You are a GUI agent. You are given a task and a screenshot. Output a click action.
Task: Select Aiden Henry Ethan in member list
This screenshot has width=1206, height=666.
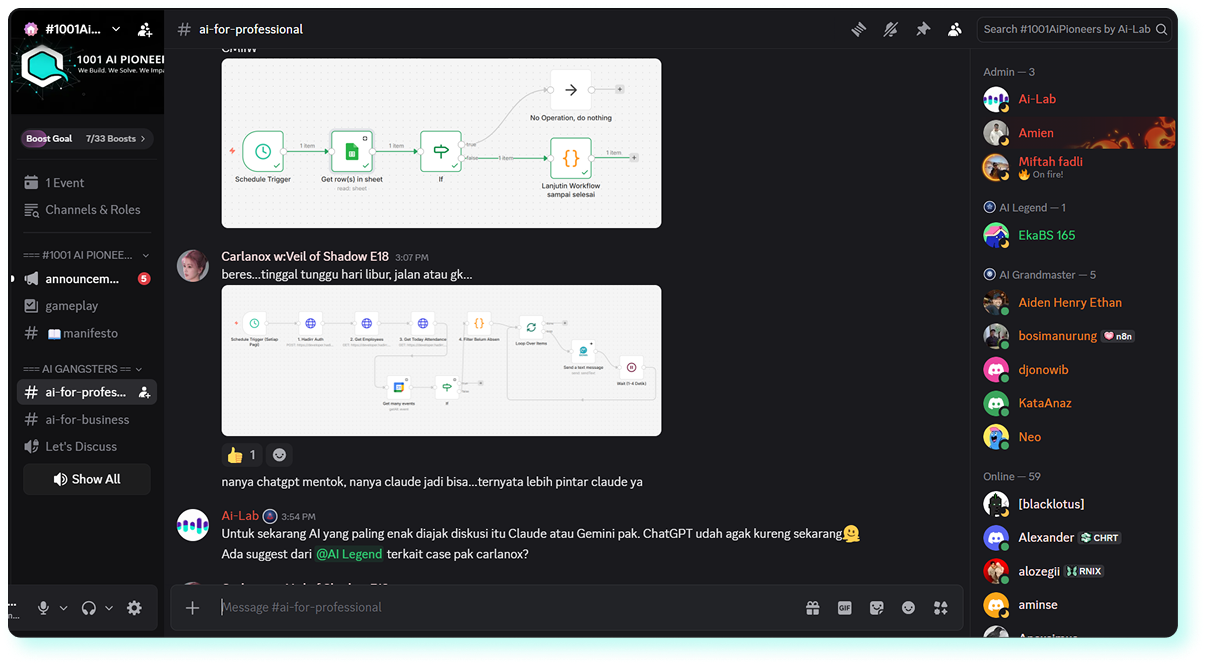pyautogui.click(x=1074, y=302)
